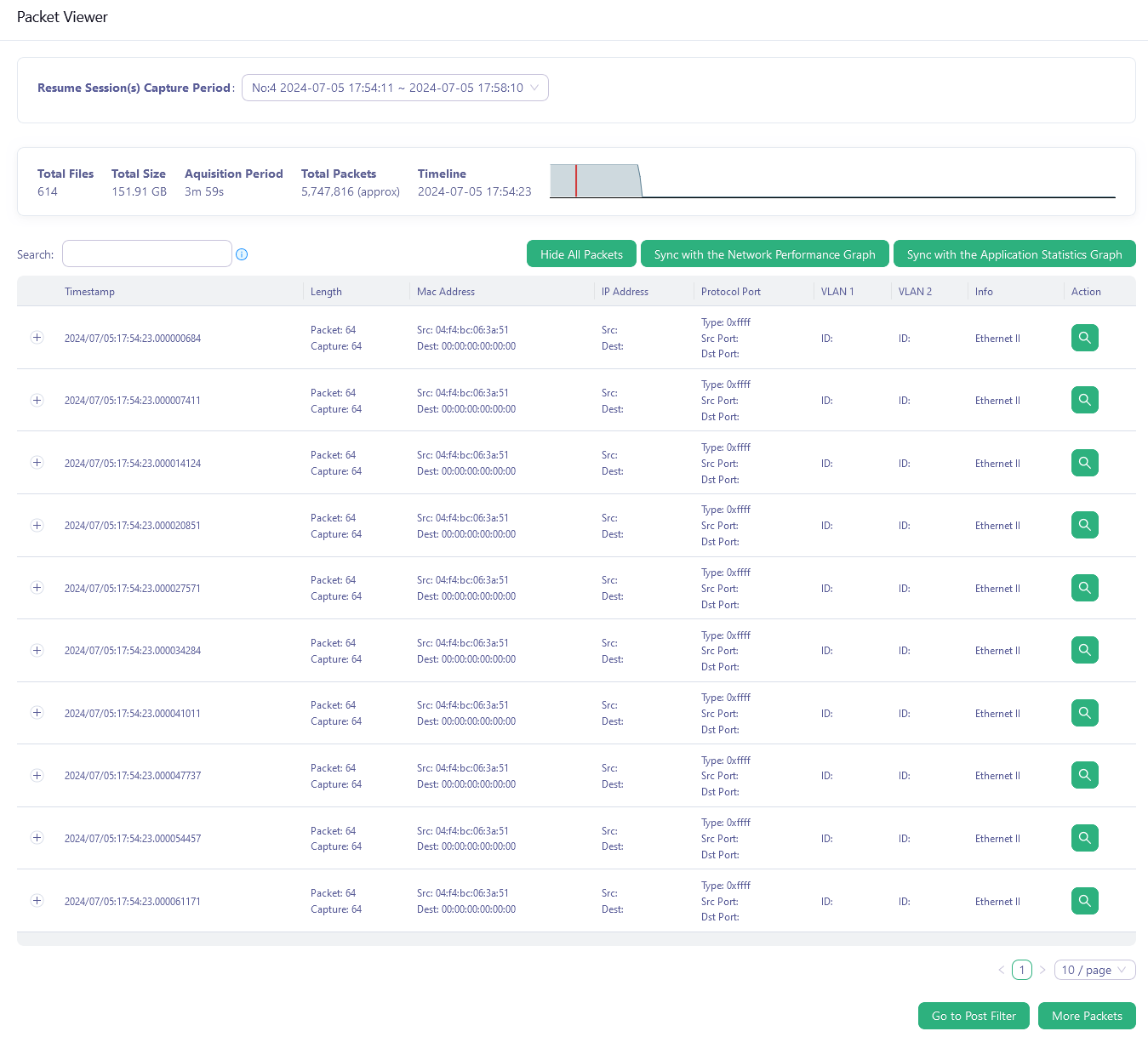
Task: Open the Capture Period session dropdown
Action: [x=395, y=88]
